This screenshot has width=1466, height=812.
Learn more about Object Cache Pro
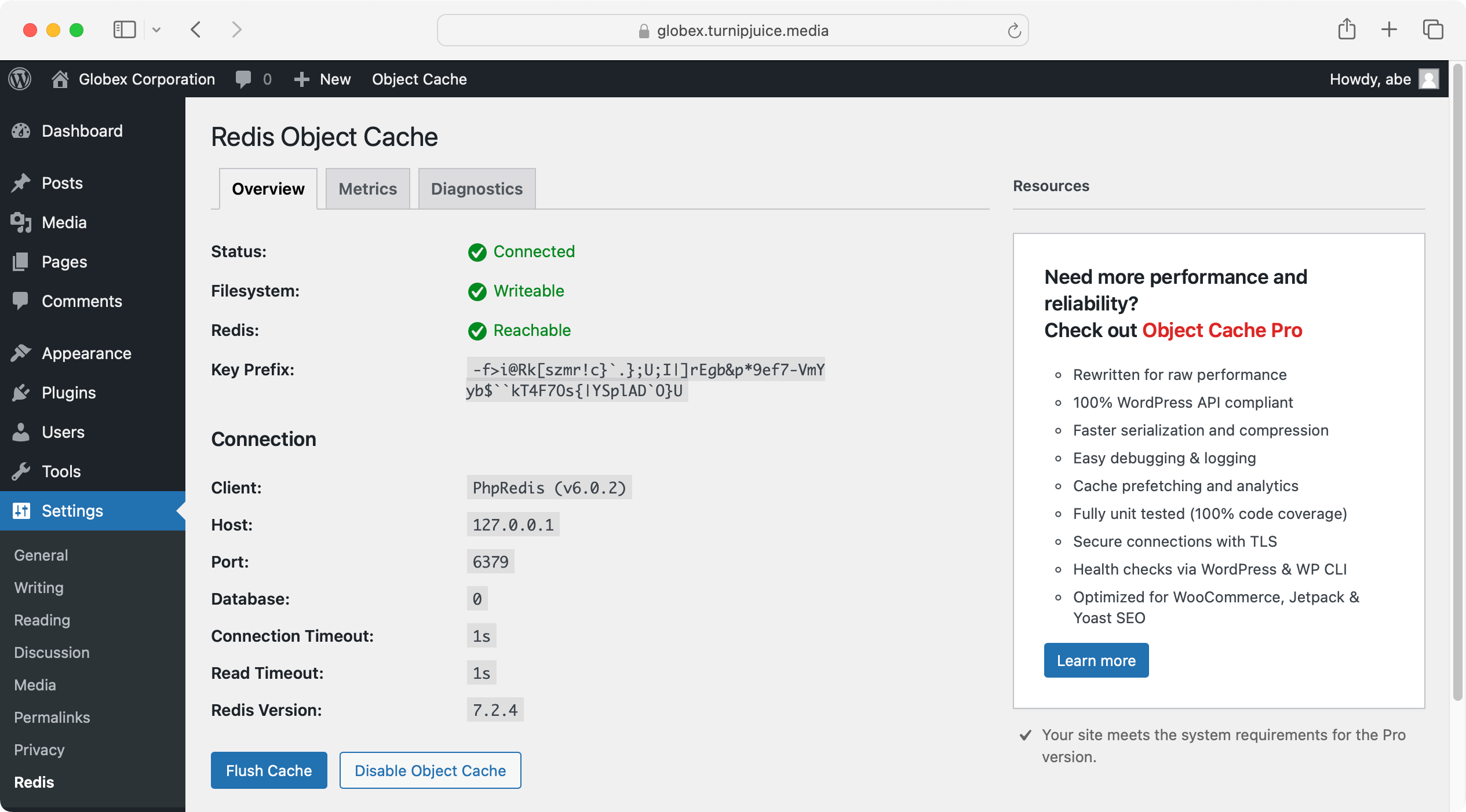[x=1095, y=660]
